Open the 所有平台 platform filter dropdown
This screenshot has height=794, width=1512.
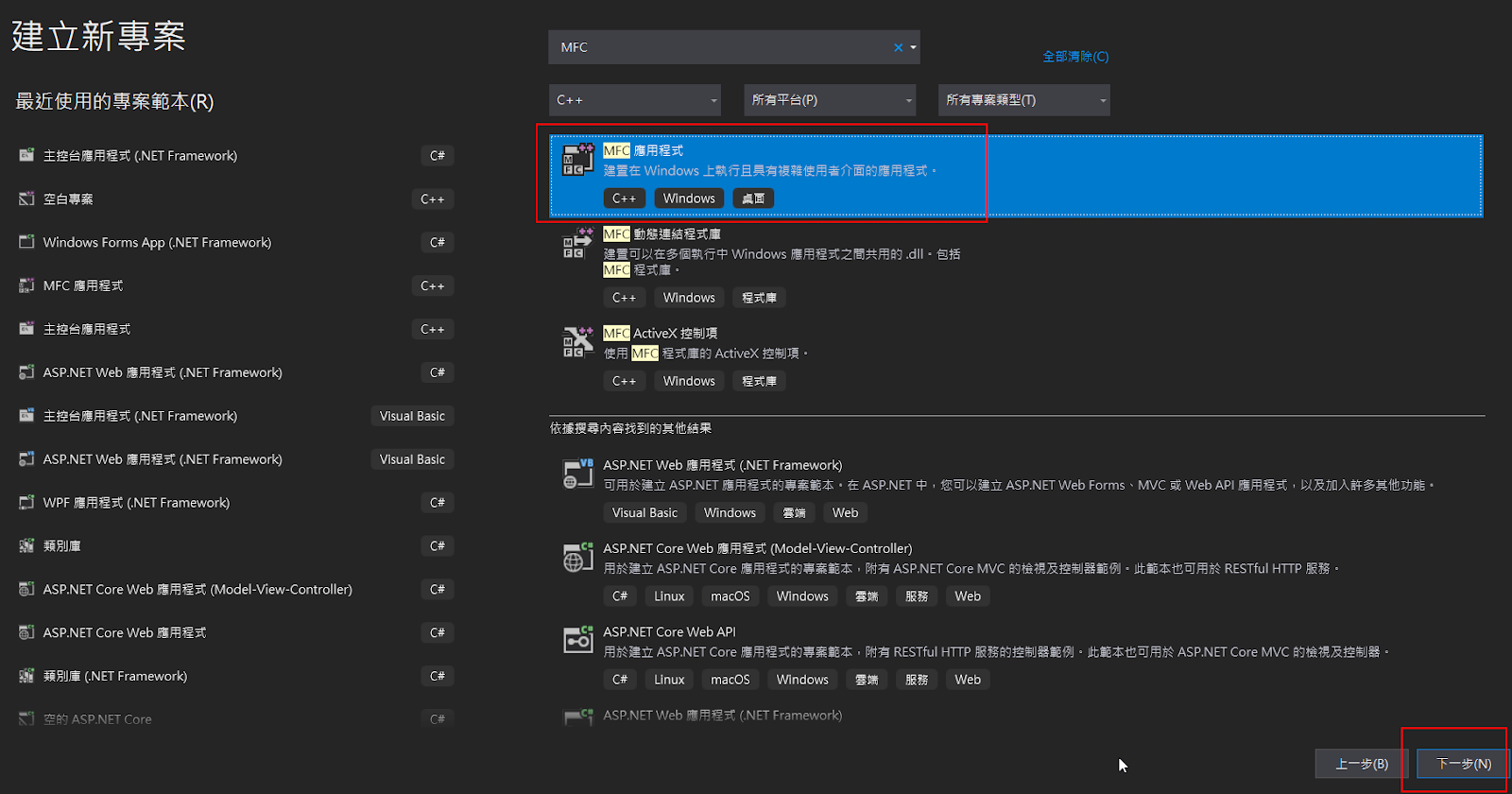pyautogui.click(x=830, y=100)
